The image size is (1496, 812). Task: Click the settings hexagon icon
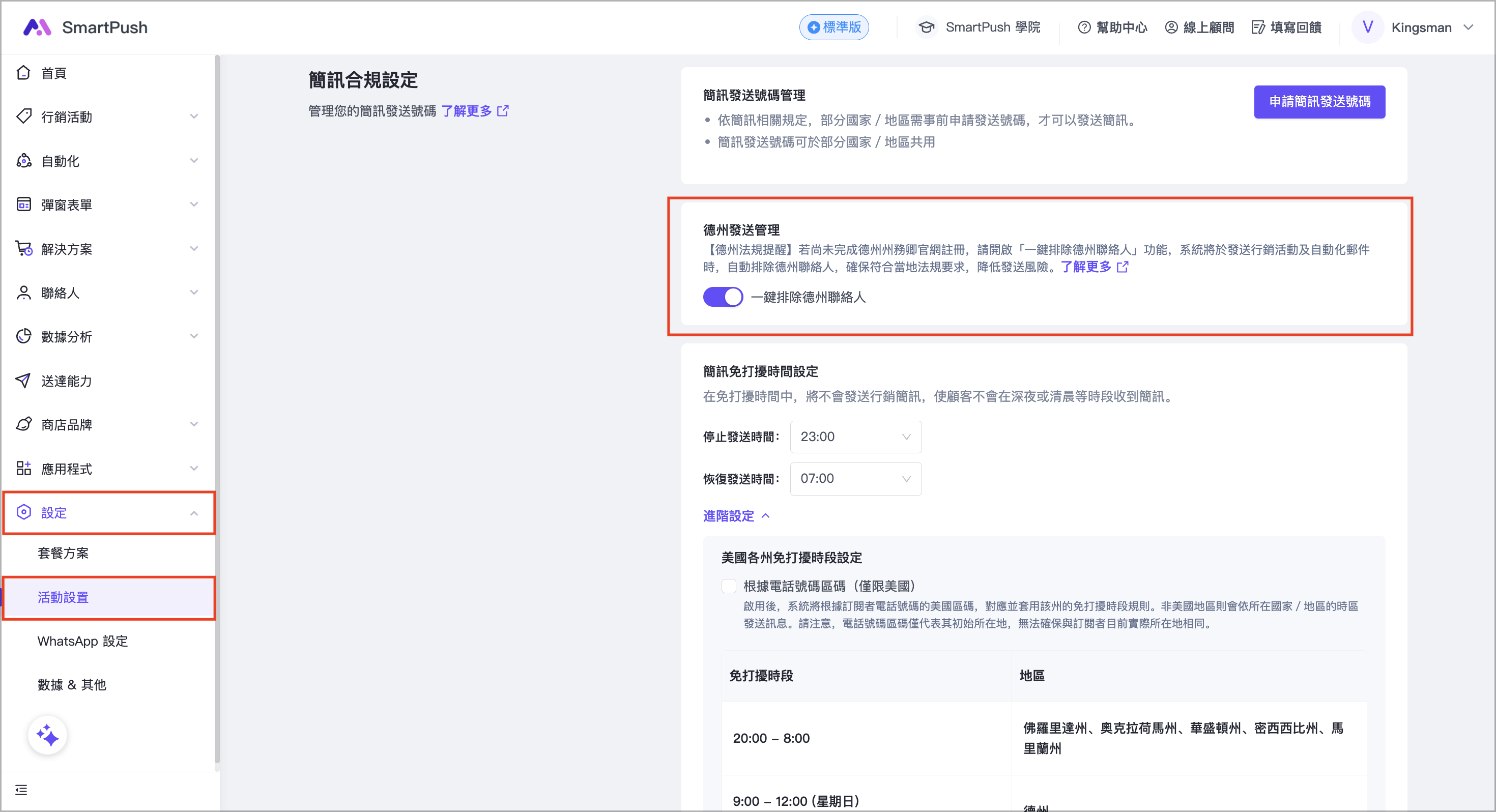[23, 512]
